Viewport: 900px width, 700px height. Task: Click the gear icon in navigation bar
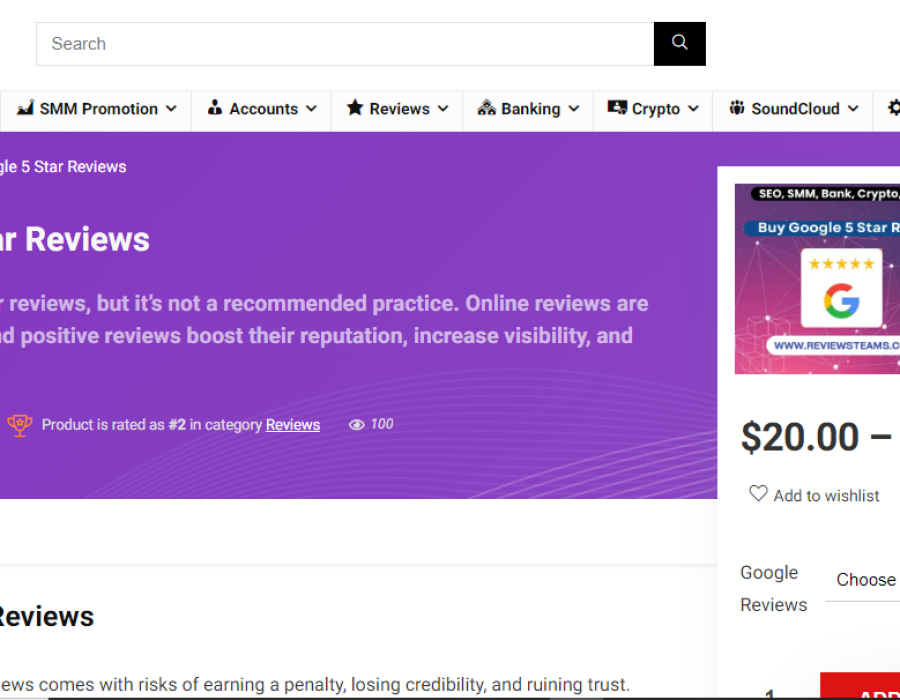892,108
